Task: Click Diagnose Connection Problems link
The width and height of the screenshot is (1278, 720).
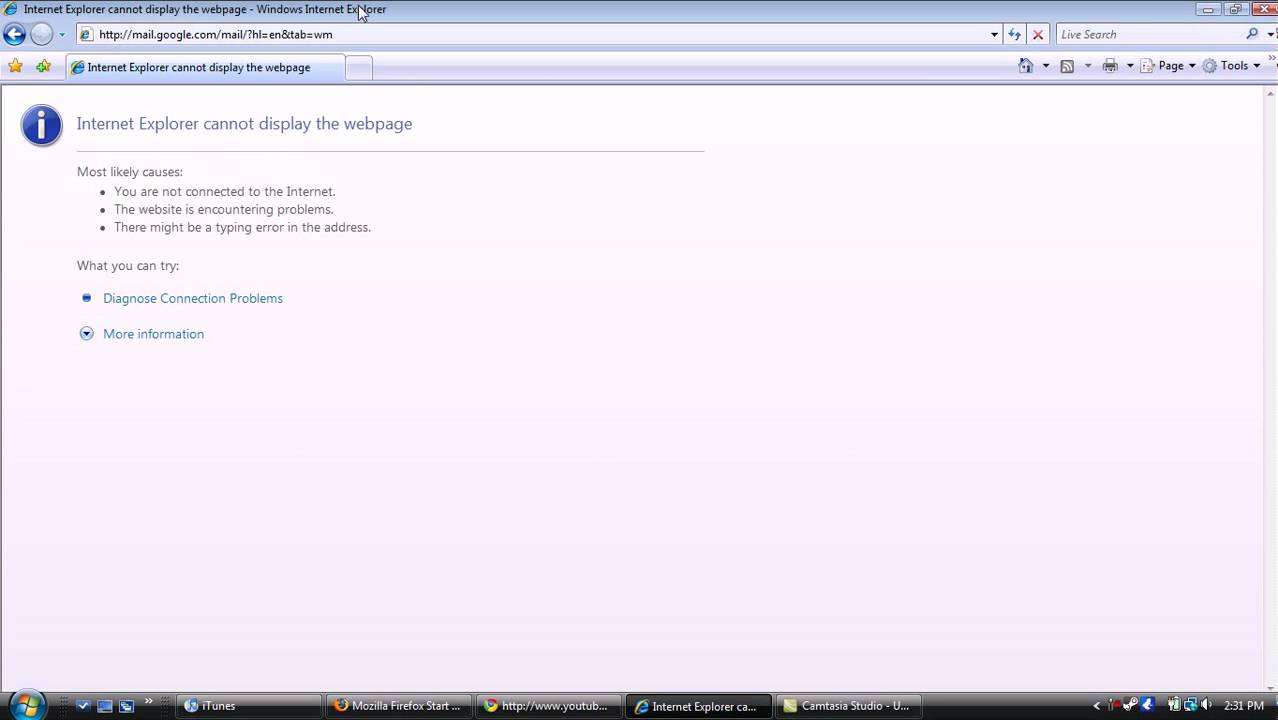Action: point(193,298)
